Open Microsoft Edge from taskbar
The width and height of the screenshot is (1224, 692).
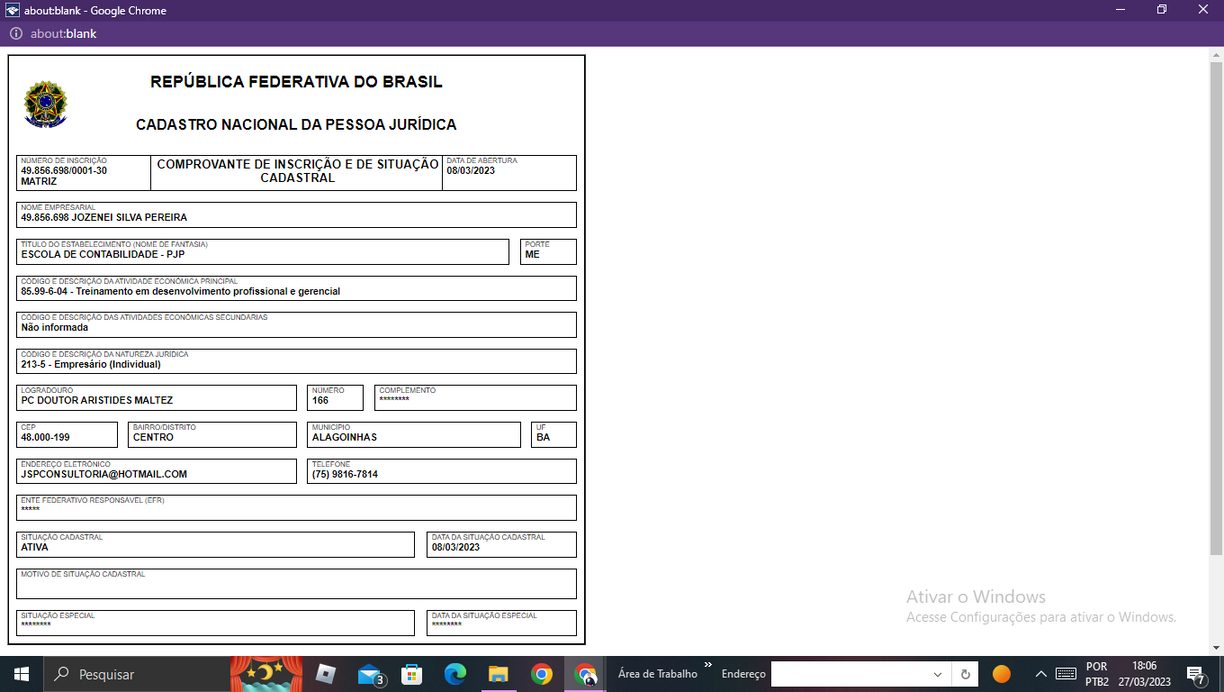point(455,674)
